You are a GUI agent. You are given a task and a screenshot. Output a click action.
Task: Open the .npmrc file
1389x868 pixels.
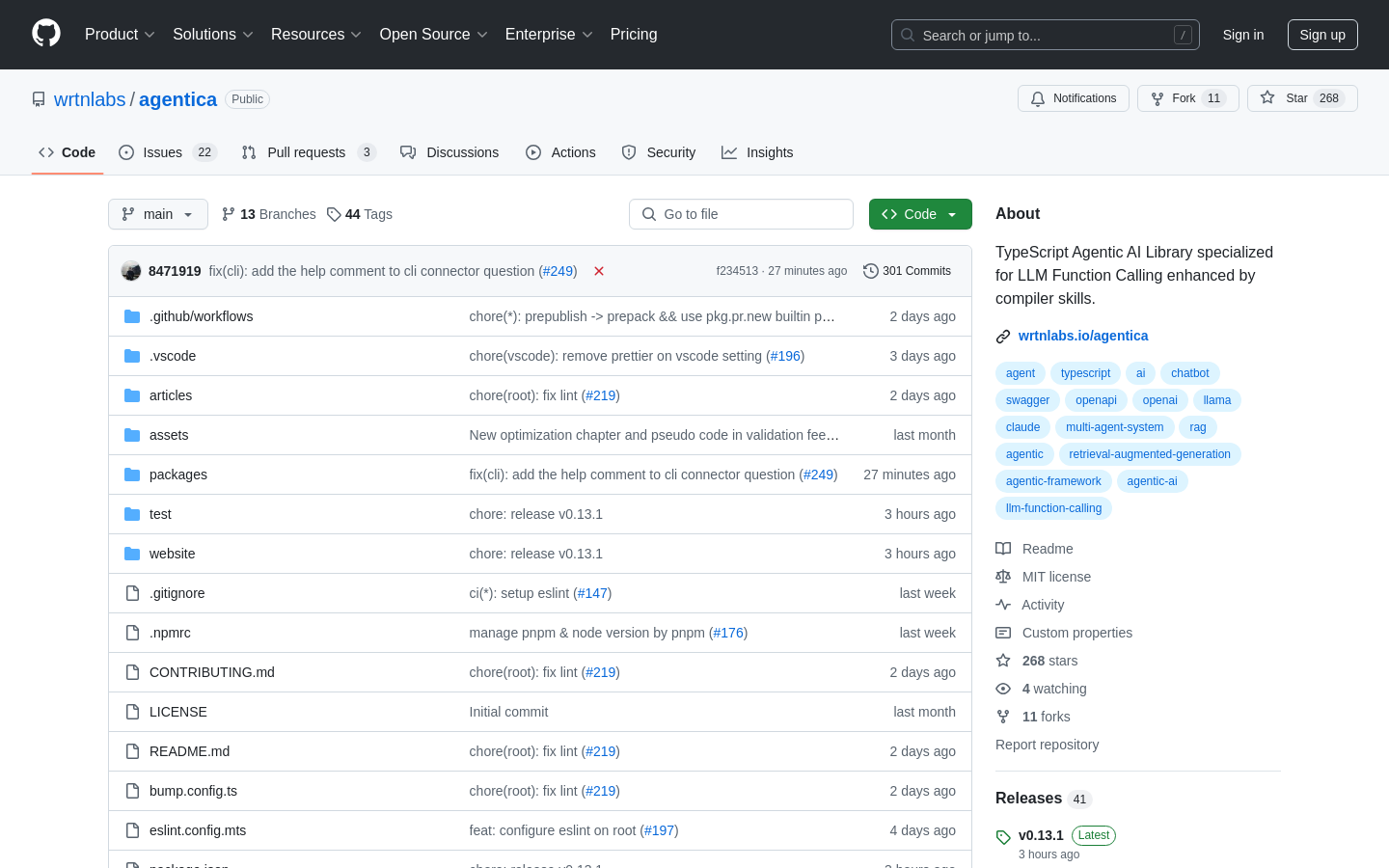tap(170, 633)
